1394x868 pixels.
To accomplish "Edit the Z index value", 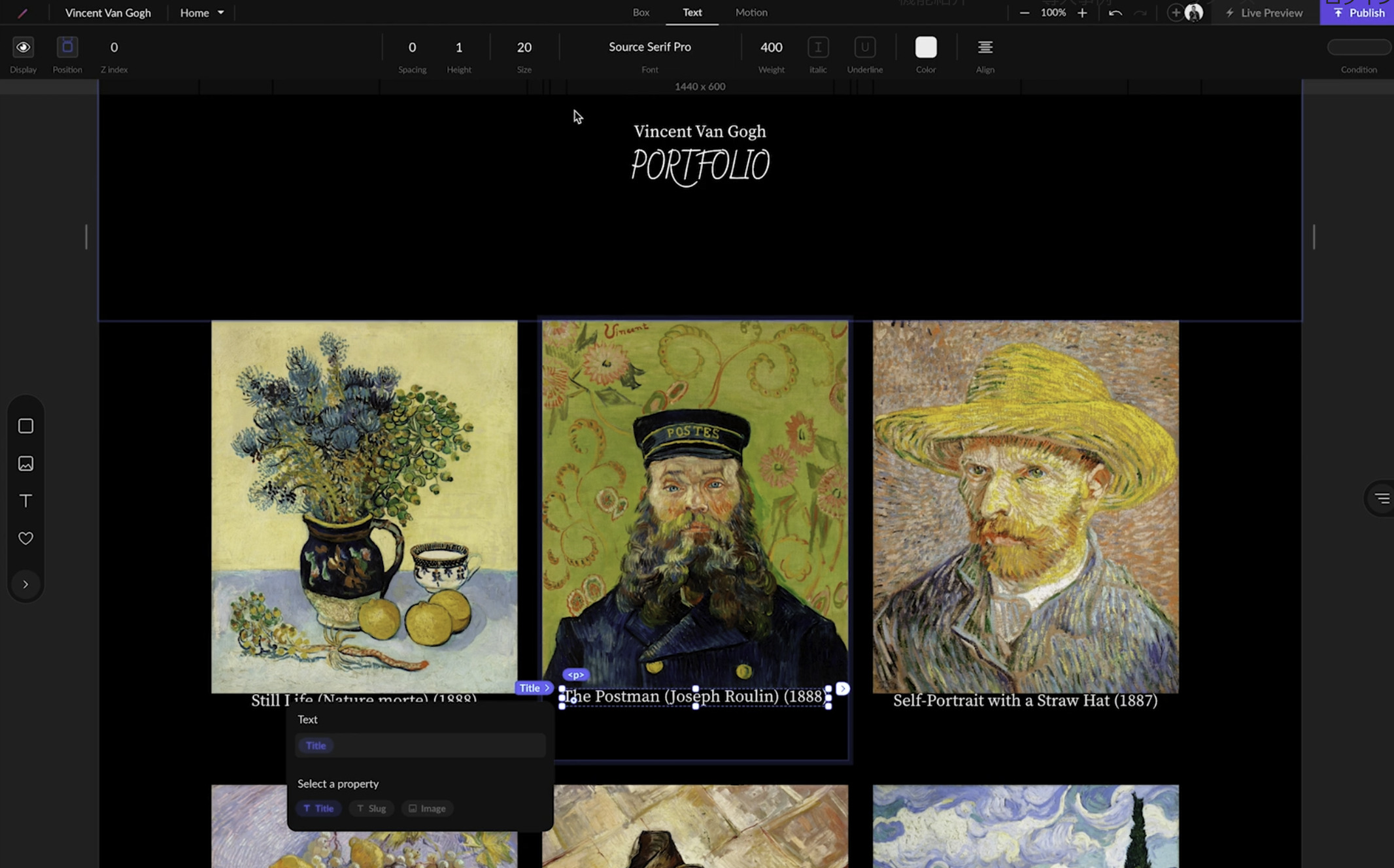I will (114, 47).
